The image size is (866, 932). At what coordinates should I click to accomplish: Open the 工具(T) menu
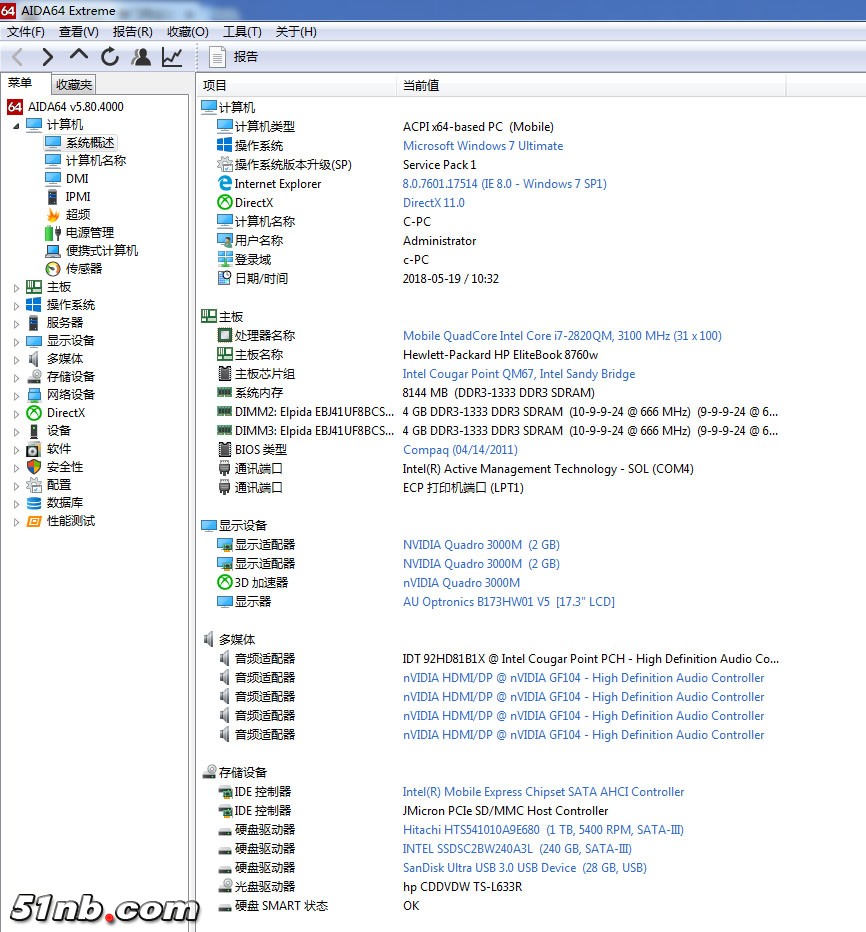pos(241,31)
